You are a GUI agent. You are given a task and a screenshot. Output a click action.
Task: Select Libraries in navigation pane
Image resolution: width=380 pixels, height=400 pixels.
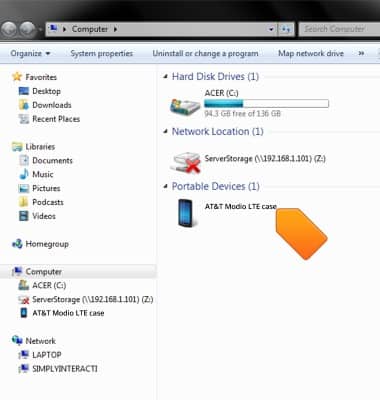point(40,147)
